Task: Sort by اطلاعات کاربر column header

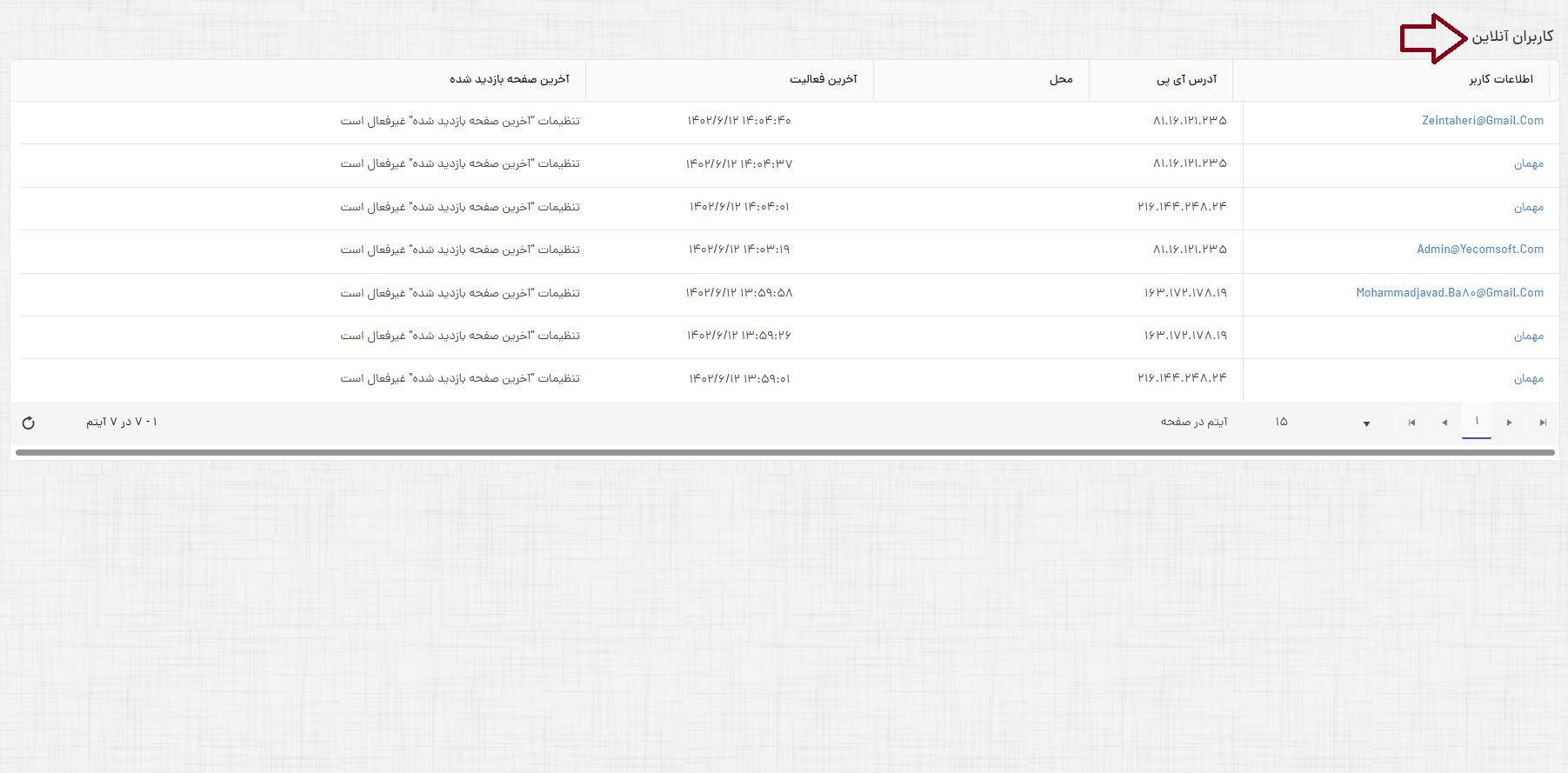Action: (x=1500, y=80)
